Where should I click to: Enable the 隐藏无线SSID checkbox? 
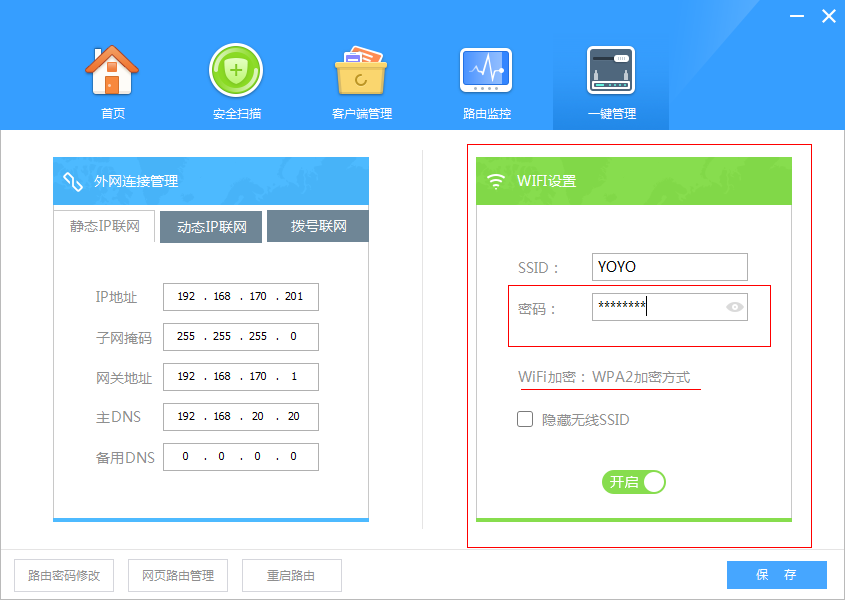tap(525, 420)
